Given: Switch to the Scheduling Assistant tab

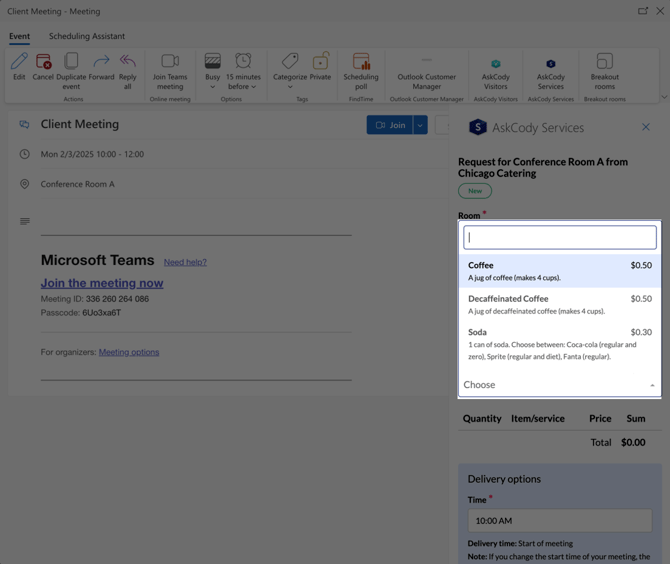Looking at the screenshot, I should [x=87, y=36].
